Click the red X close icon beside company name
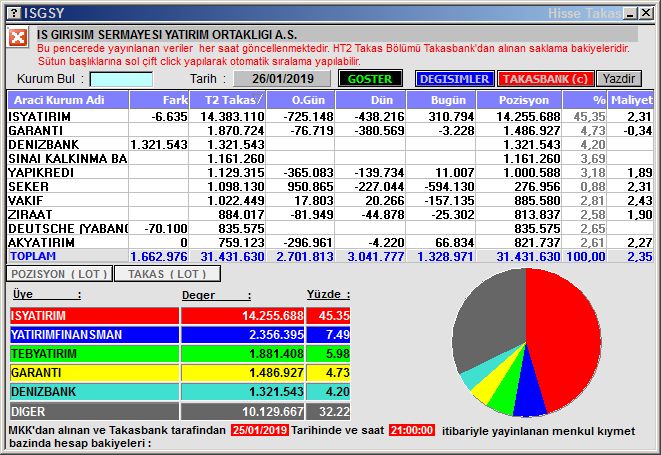Viewport: 661px width, 455px height. point(18,37)
